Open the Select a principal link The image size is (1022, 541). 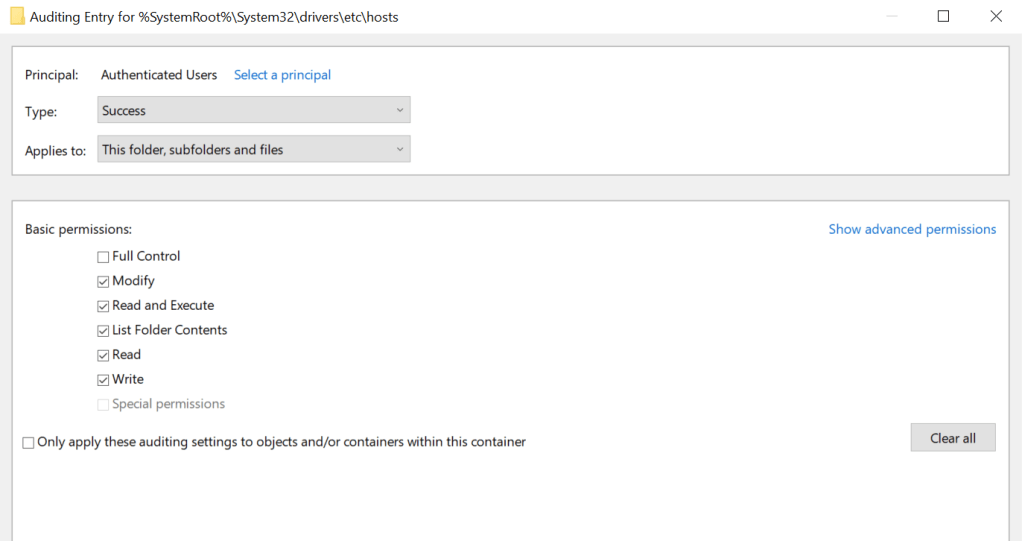(x=282, y=75)
